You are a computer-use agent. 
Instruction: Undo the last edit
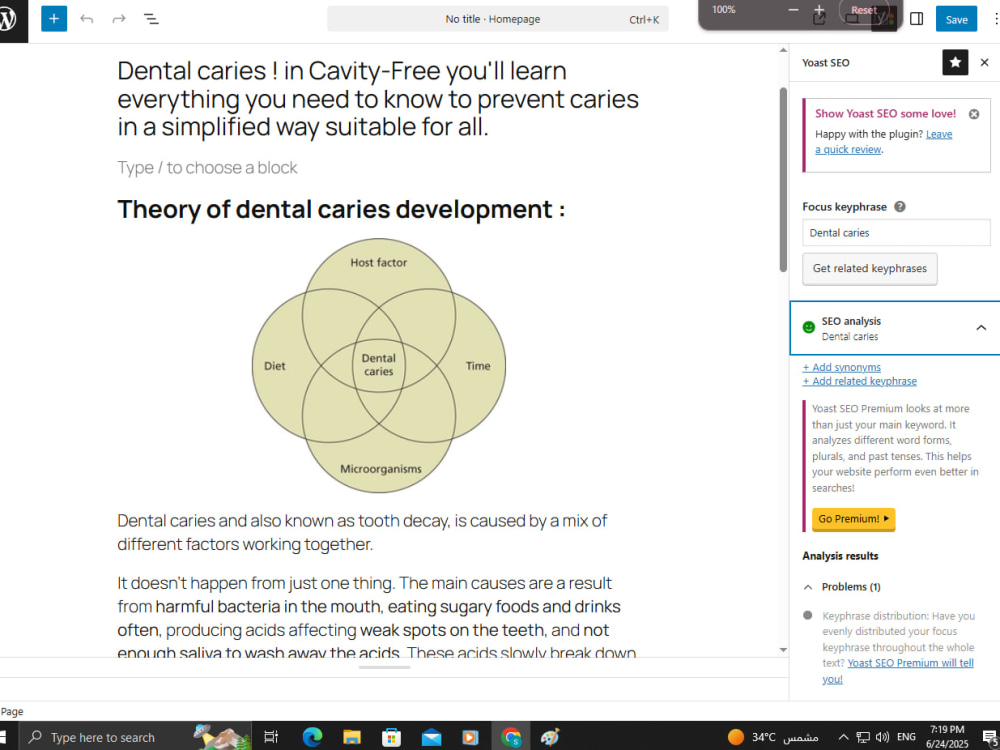click(x=87, y=19)
